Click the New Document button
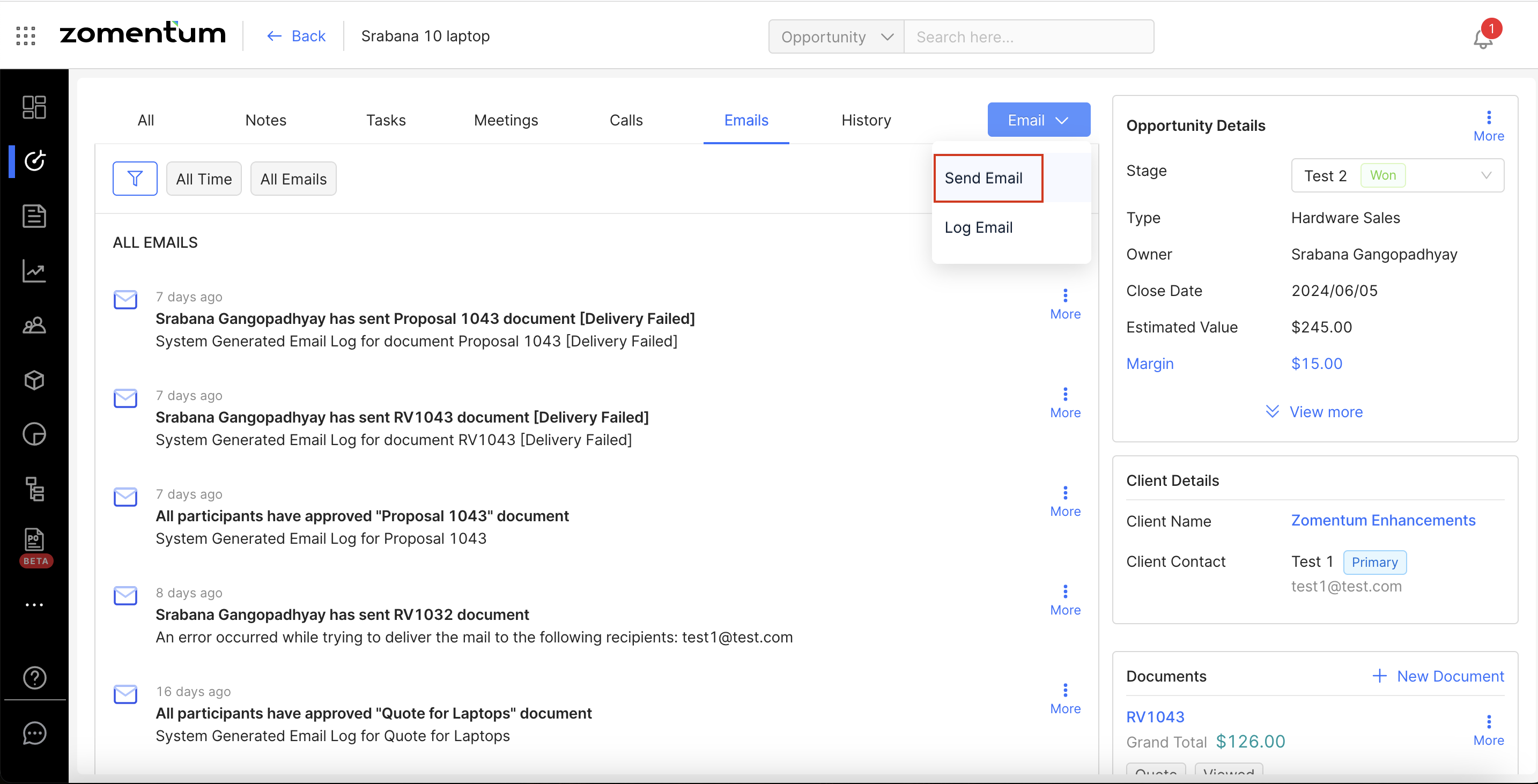The image size is (1538, 784). tap(1438, 676)
